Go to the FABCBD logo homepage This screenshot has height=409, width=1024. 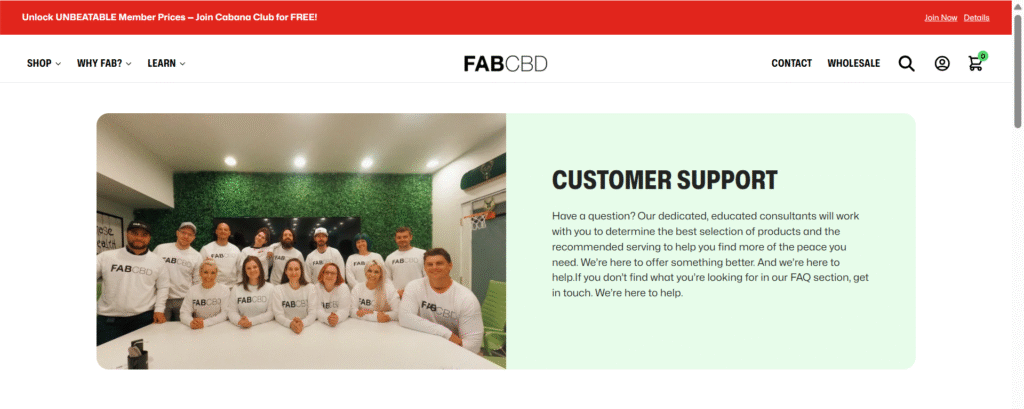point(505,63)
